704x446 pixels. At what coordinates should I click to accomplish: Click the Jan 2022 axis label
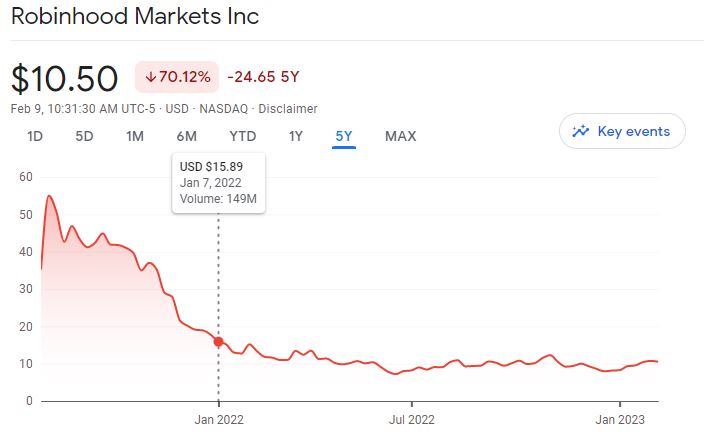(x=218, y=419)
